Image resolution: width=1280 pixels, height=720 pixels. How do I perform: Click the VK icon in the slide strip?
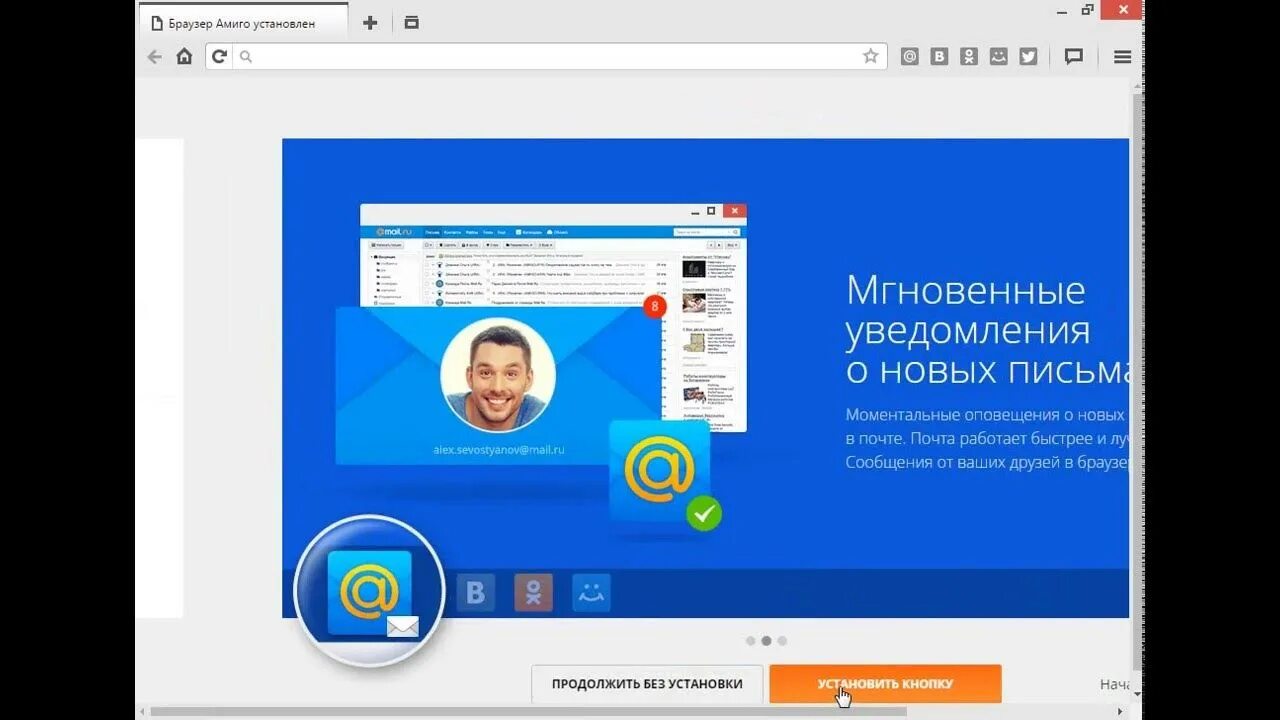(475, 593)
